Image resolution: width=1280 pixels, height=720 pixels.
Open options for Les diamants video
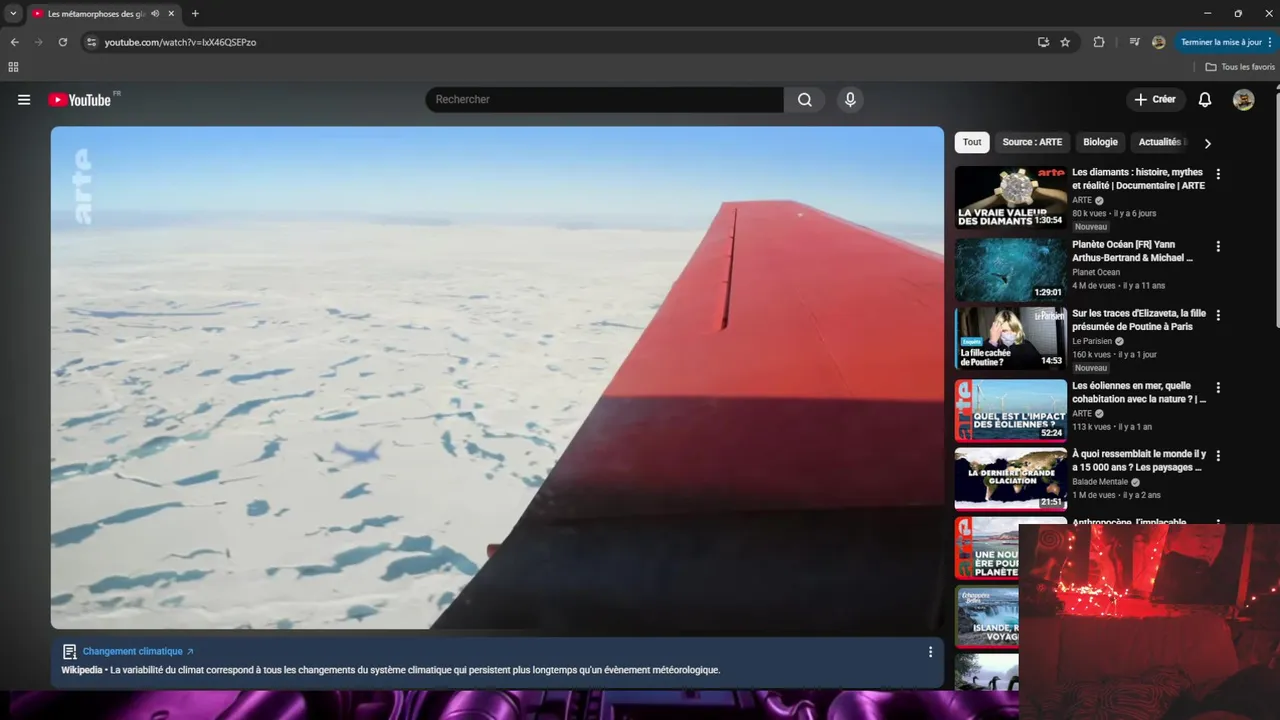click(x=1218, y=174)
